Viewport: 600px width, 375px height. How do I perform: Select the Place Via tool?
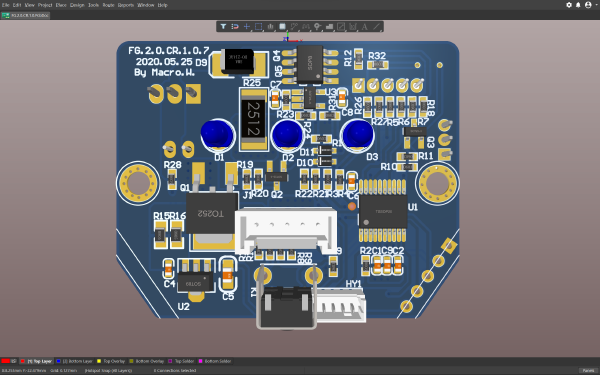(x=317, y=26)
